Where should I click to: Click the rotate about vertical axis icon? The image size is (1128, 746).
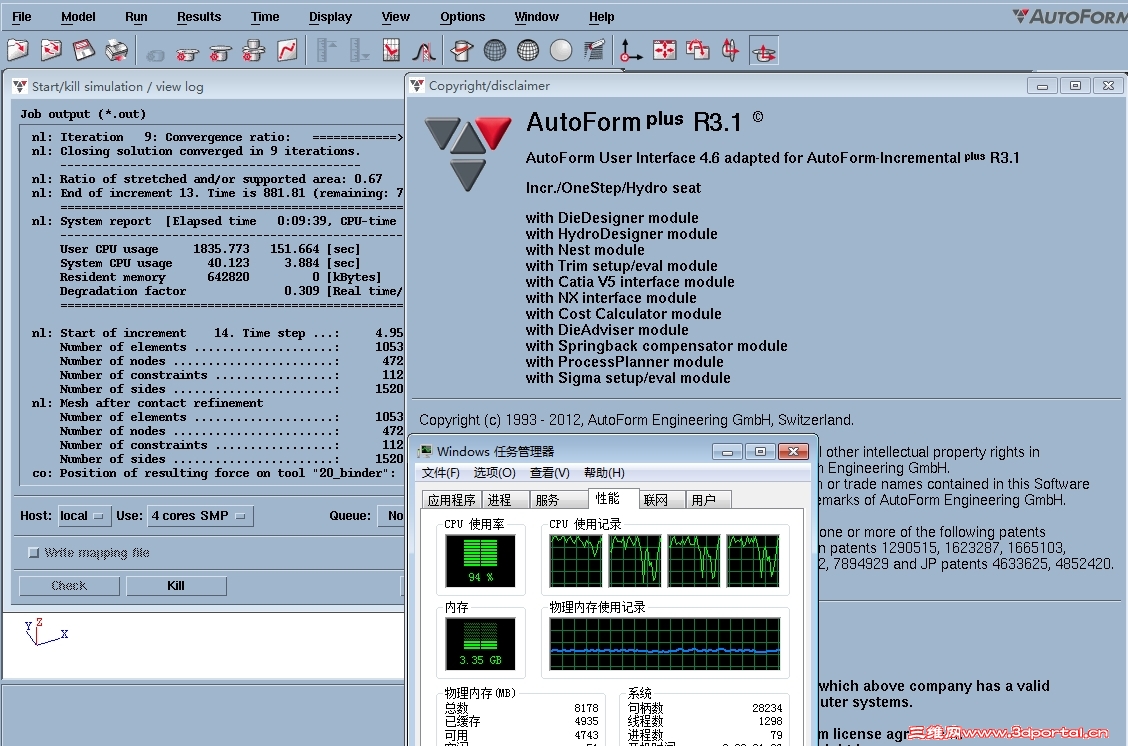pyautogui.click(x=730, y=50)
